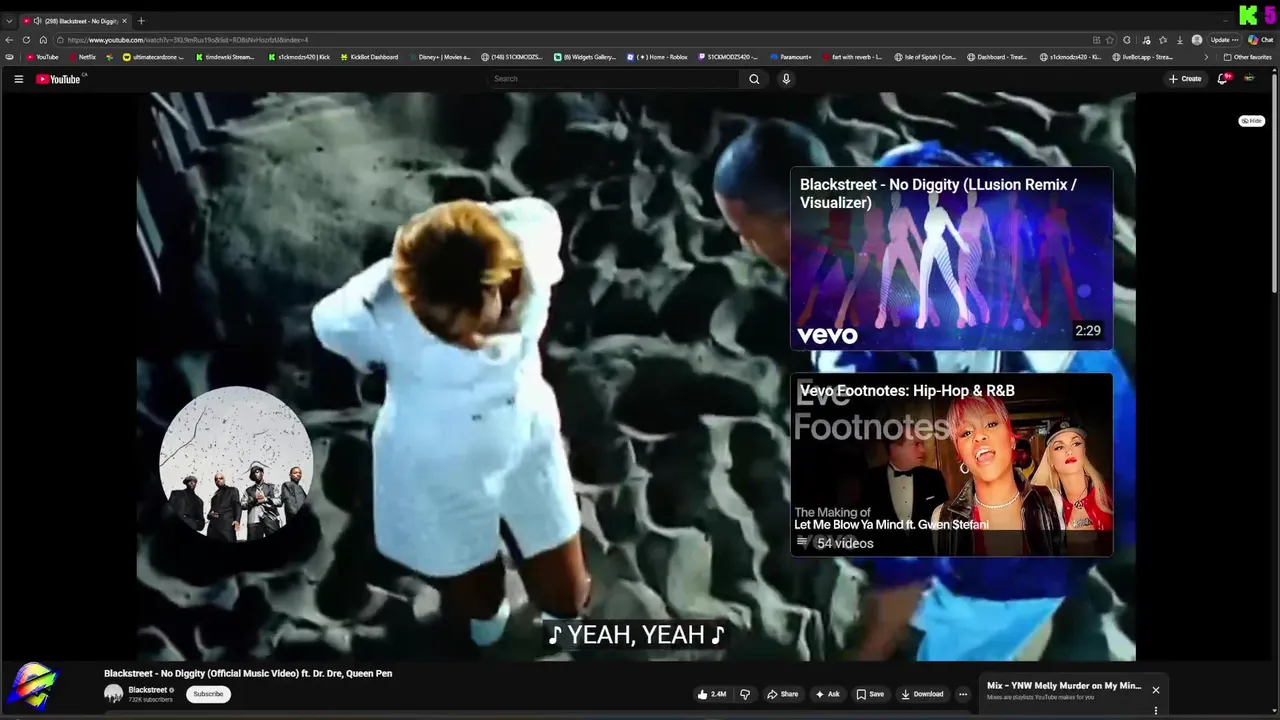Click the video title text

click(x=248, y=674)
